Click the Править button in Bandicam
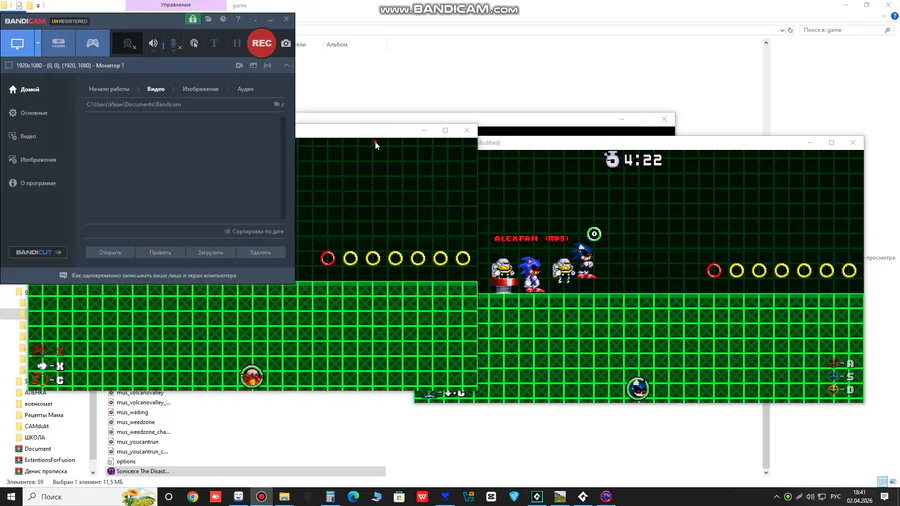Viewport: 900px width, 506px height. tap(160, 252)
